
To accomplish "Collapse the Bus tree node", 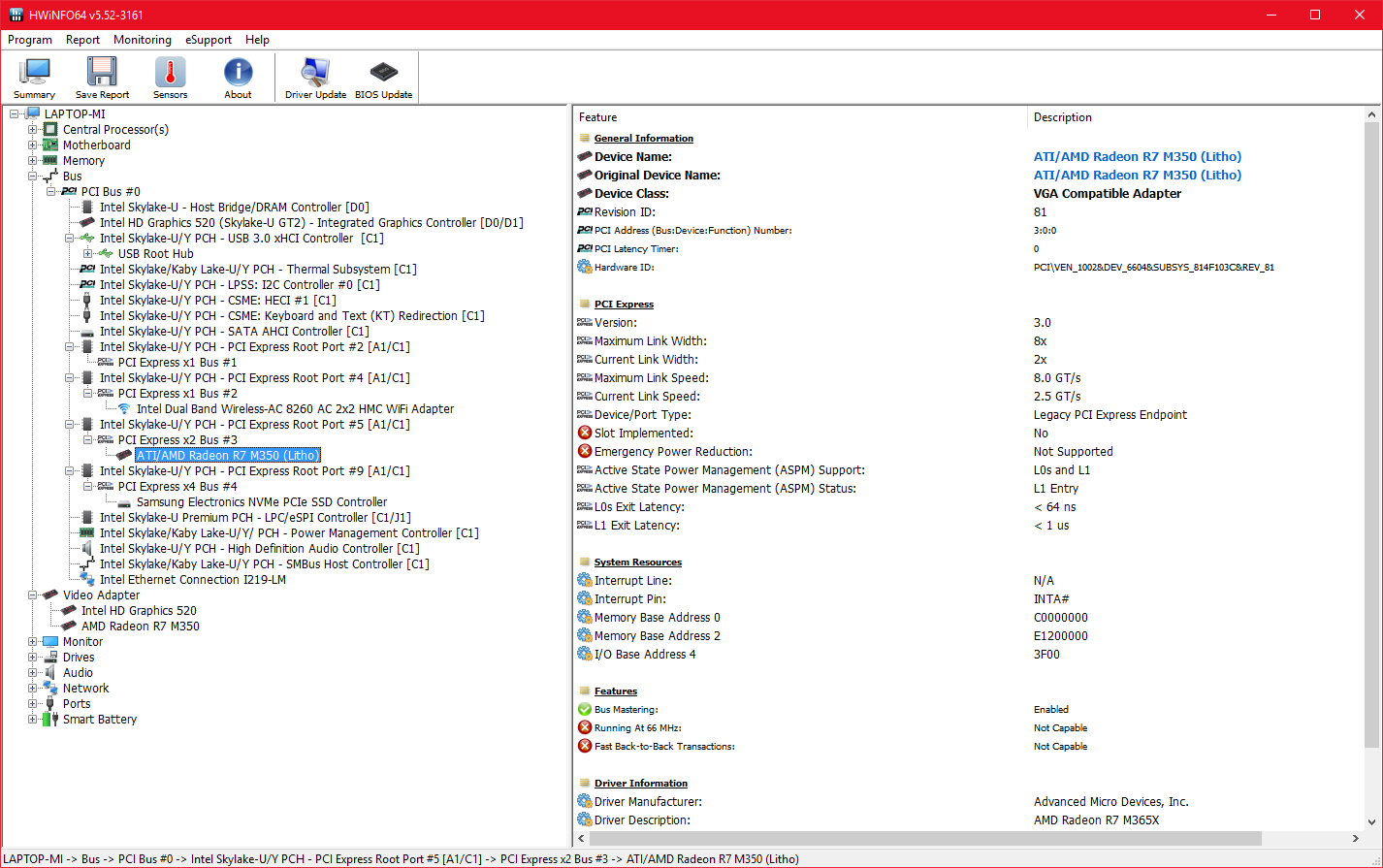I will 33,177.
